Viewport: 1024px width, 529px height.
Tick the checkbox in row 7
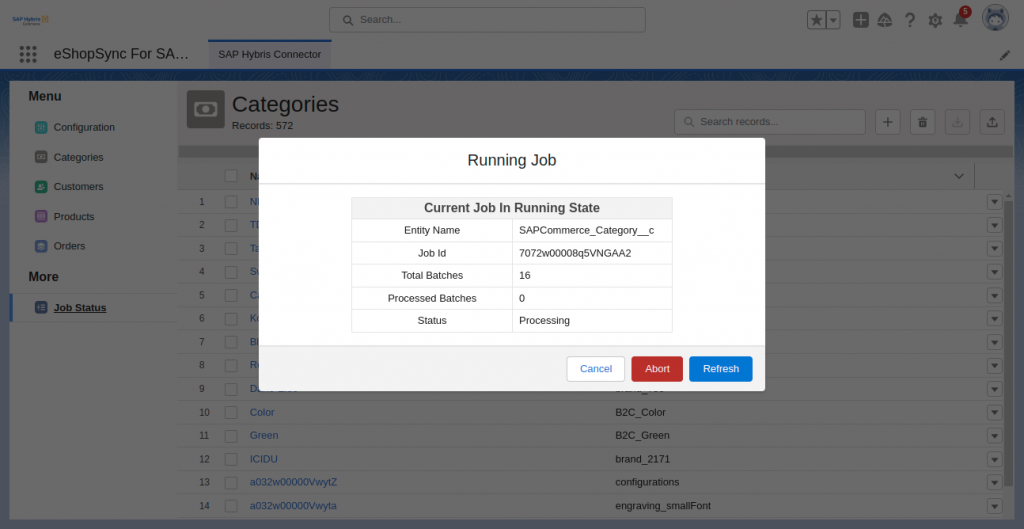(231, 342)
